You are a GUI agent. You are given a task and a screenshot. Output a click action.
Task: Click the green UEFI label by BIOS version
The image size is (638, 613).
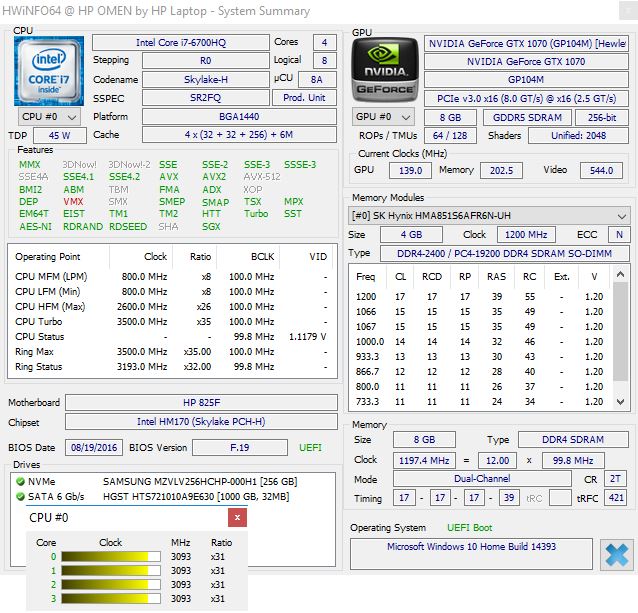(310, 447)
